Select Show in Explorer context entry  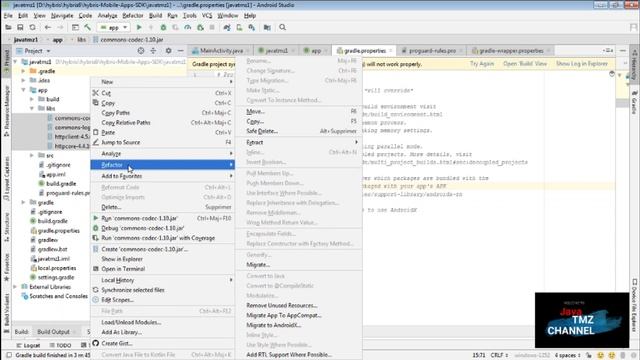click(162, 259)
